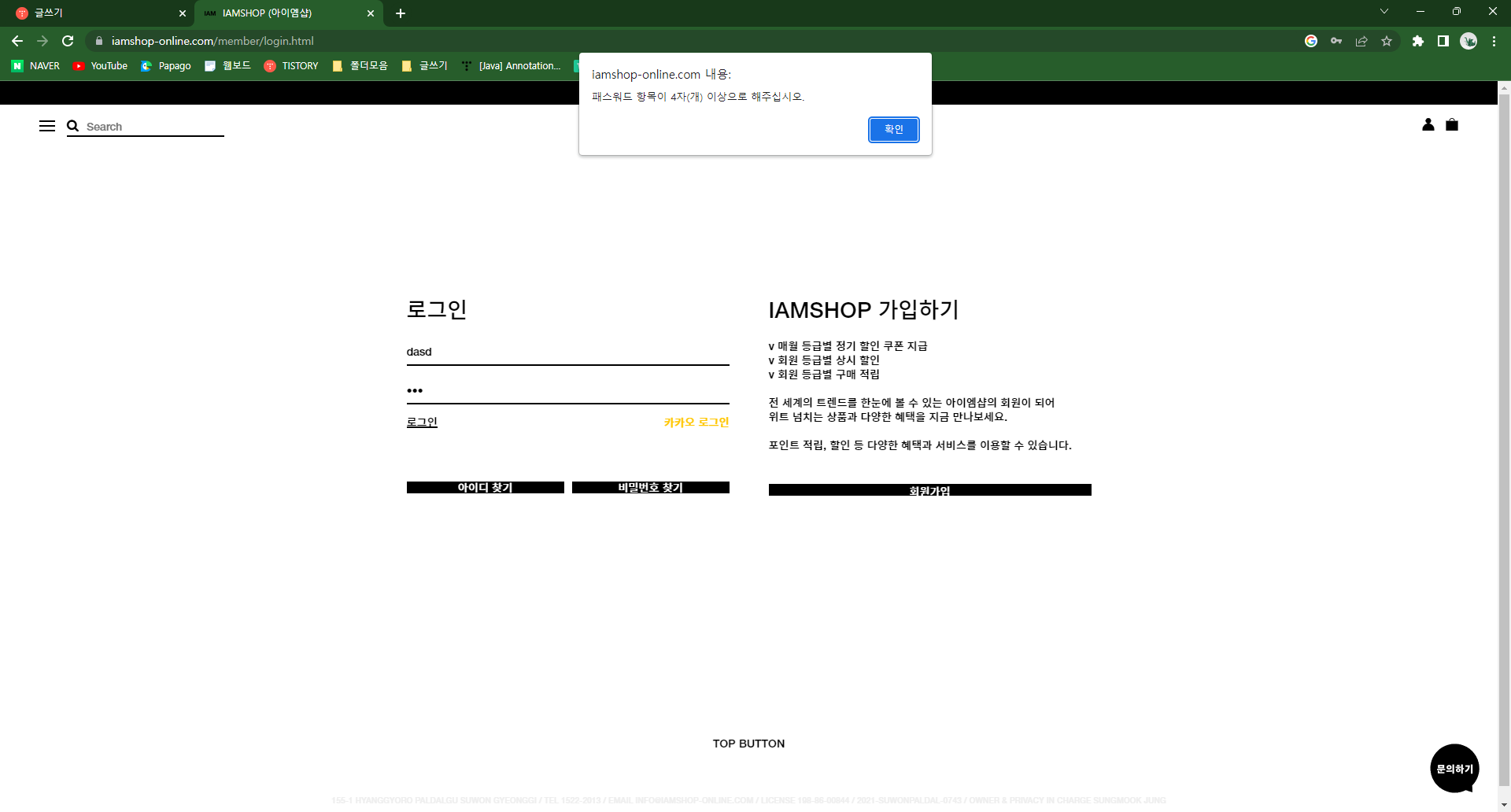This screenshot has width=1511, height=812.
Task: Click the TOP BUTTON link
Action: pos(748,744)
